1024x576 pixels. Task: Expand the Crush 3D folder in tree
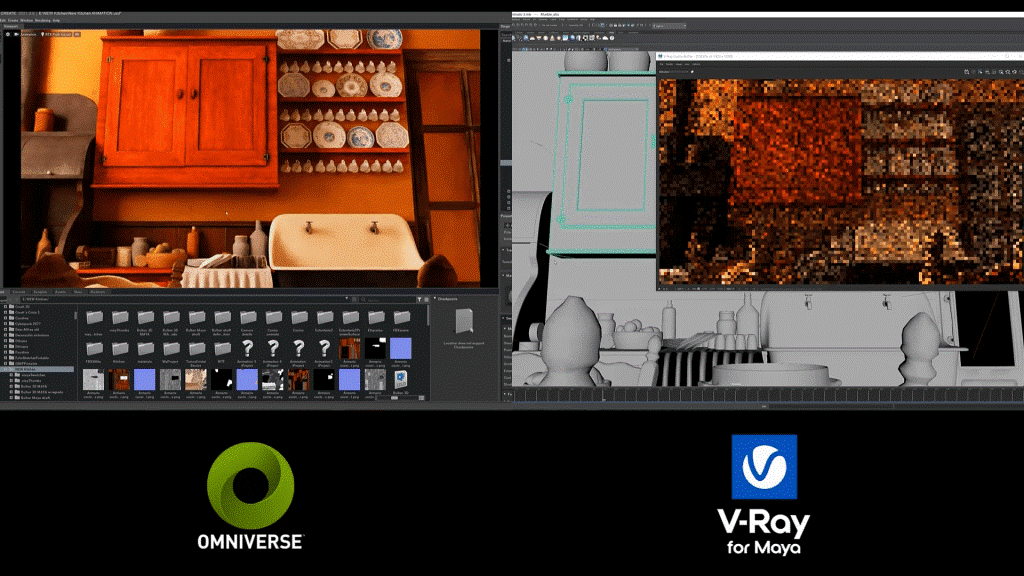click(5, 306)
